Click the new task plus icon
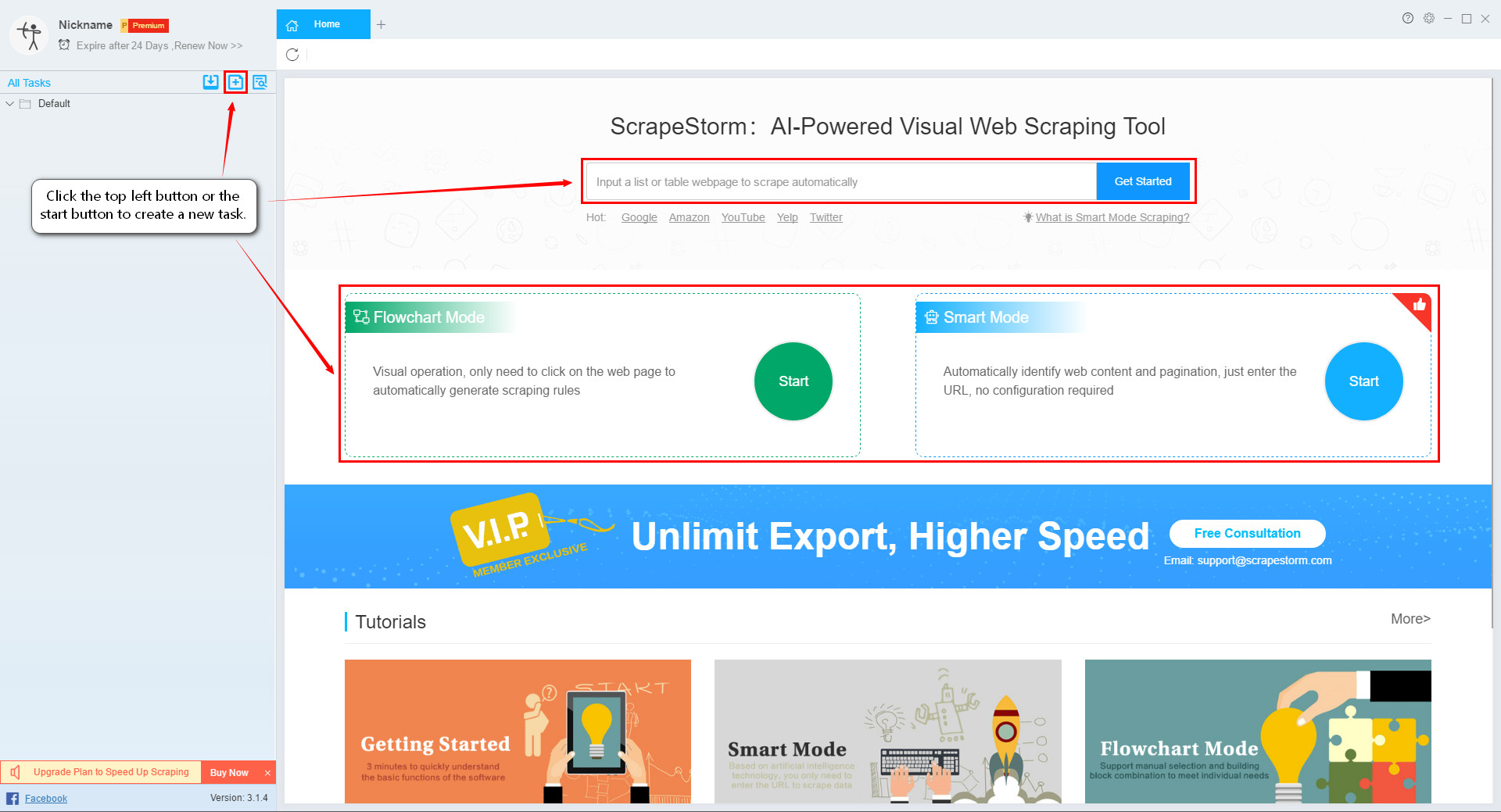The image size is (1501, 812). click(x=235, y=82)
